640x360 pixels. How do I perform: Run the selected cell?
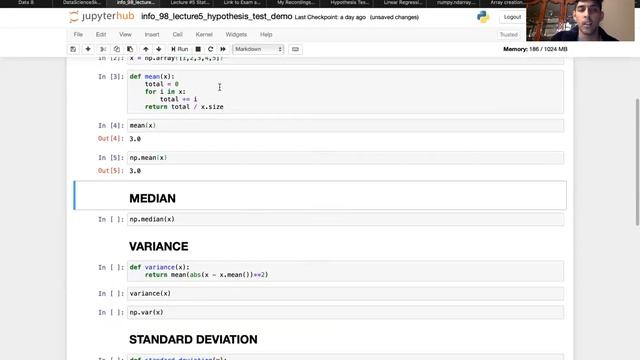pos(180,49)
